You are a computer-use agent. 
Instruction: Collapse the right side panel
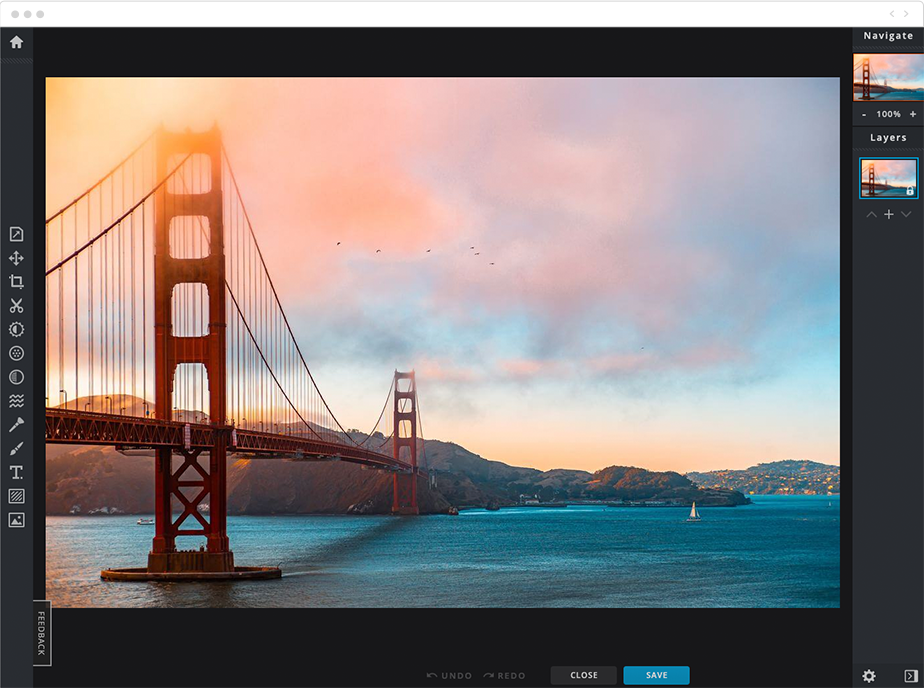[x=910, y=676]
